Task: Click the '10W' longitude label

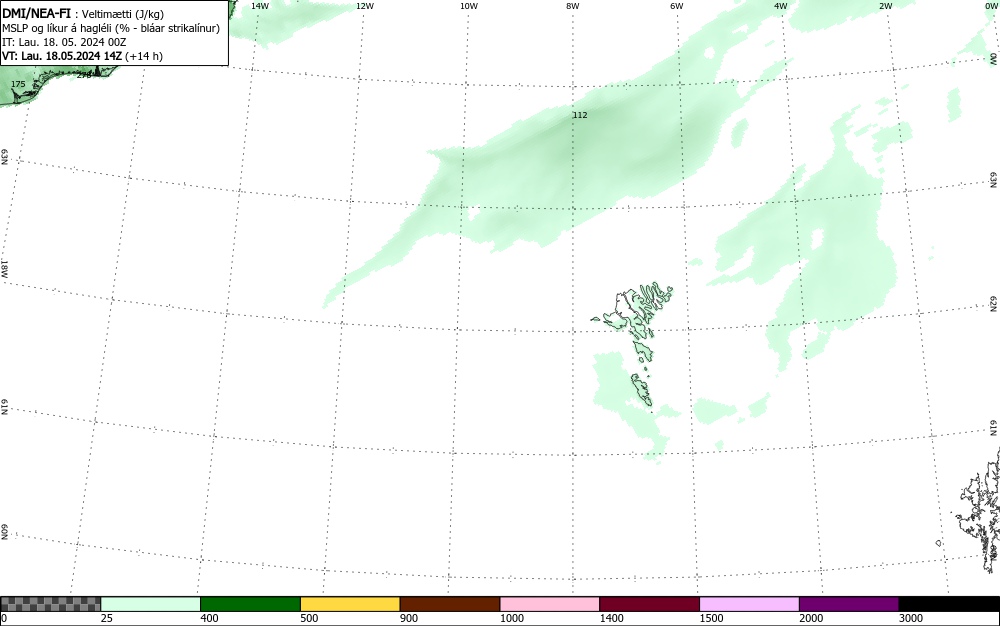Action: click(469, 6)
